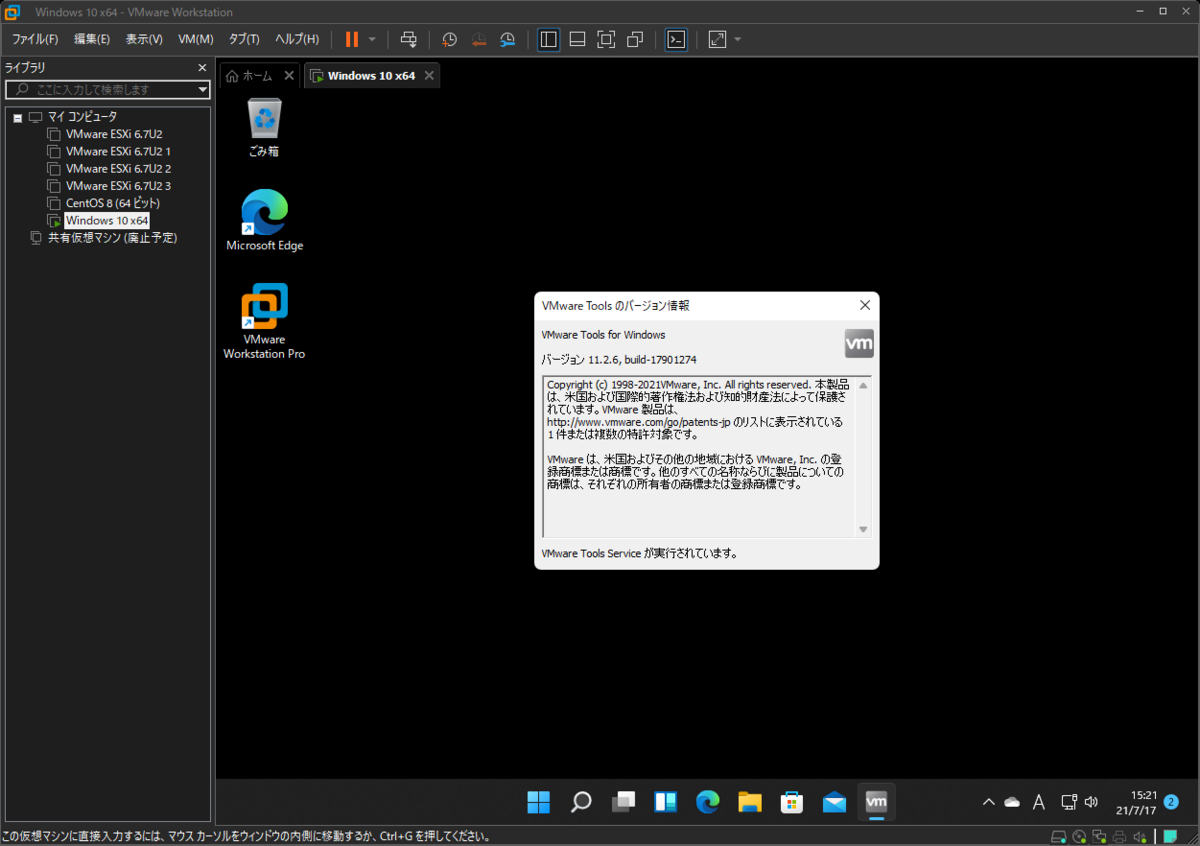Open the stretch display dropdown arrow

738,39
